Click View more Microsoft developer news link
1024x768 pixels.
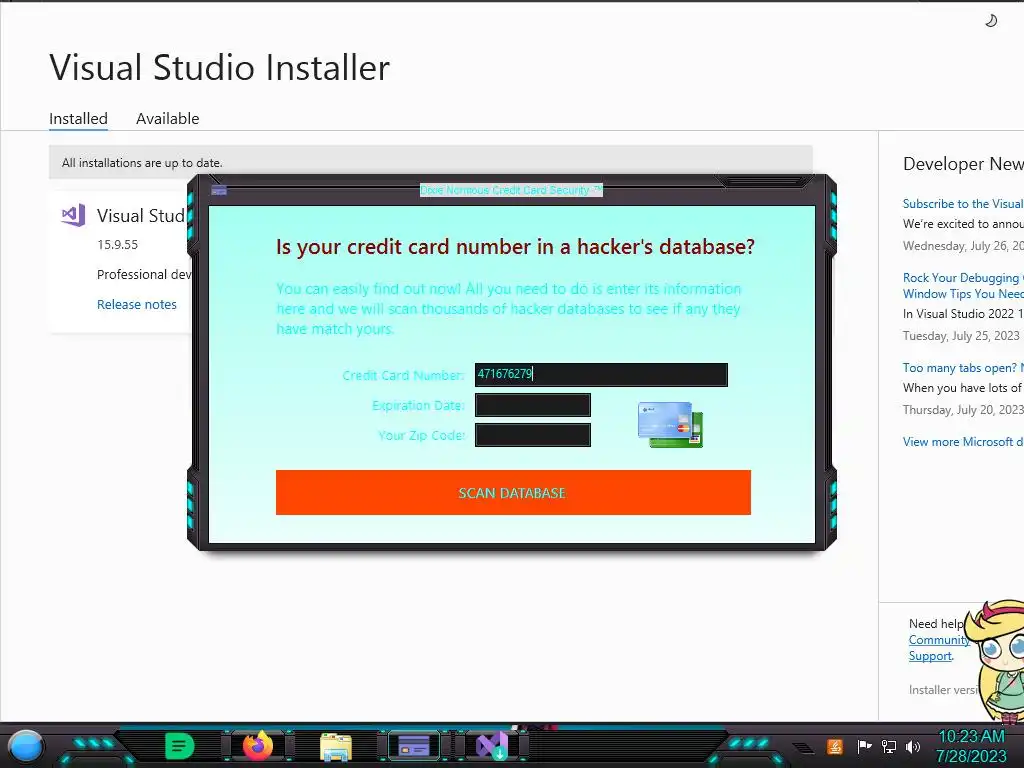pos(963,441)
